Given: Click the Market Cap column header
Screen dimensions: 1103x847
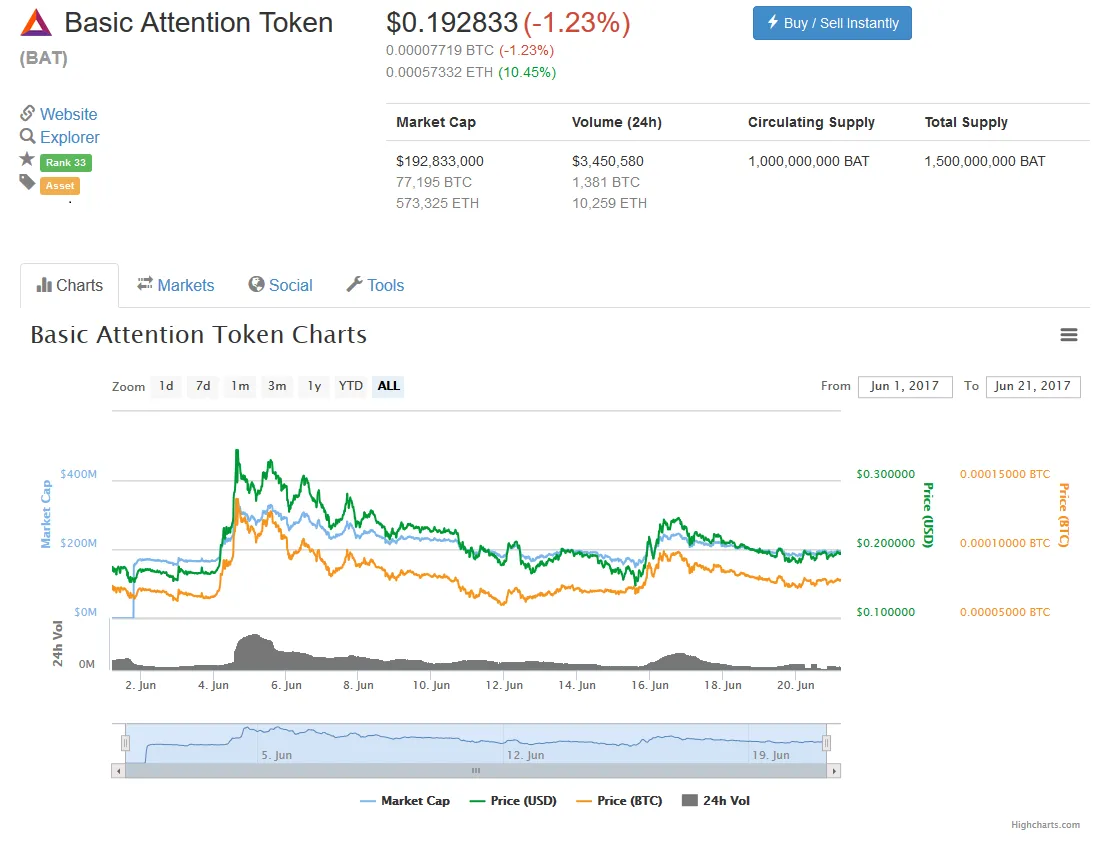Looking at the screenshot, I should click(436, 122).
